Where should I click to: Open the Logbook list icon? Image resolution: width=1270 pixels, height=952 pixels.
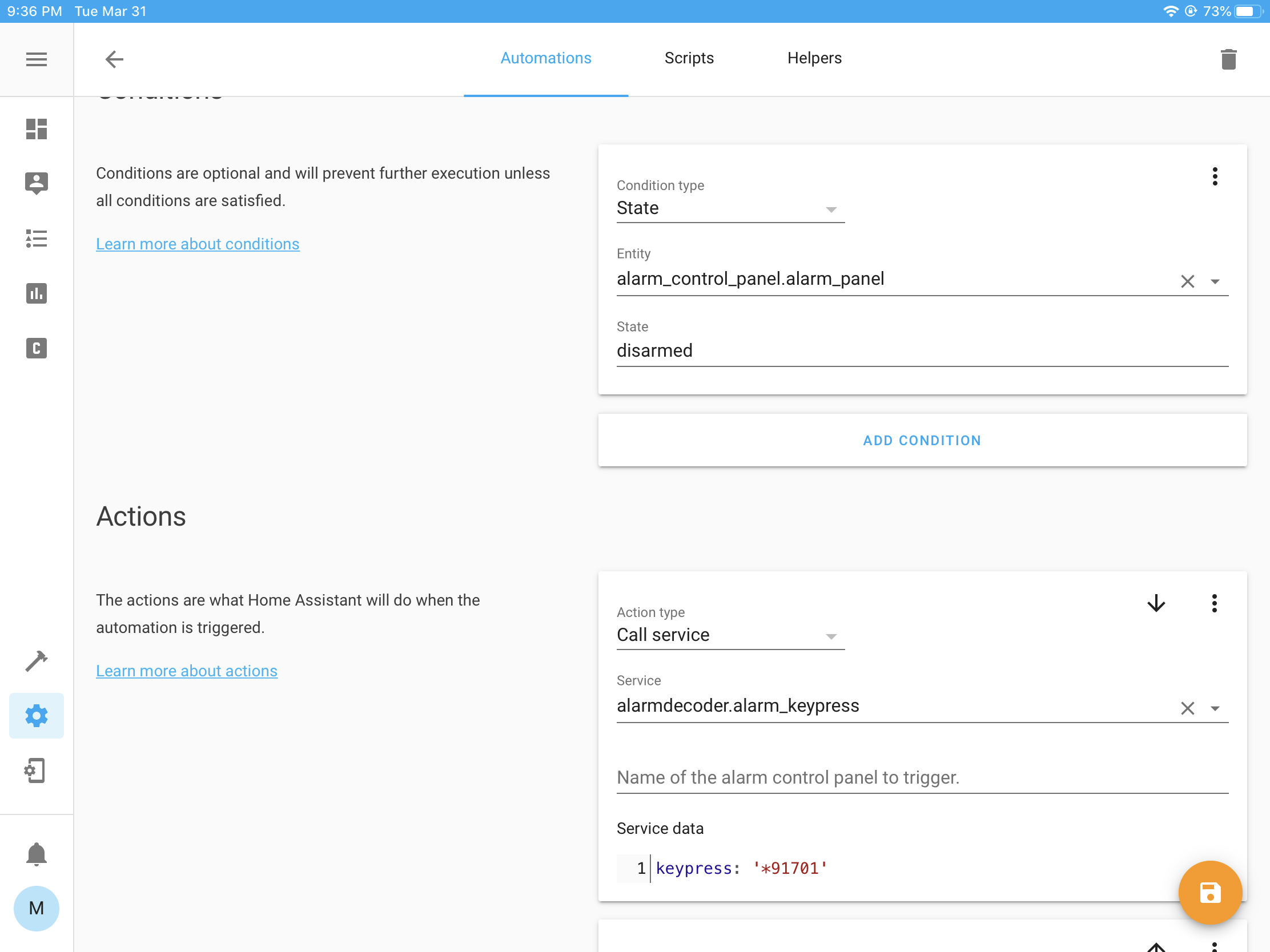click(x=36, y=239)
